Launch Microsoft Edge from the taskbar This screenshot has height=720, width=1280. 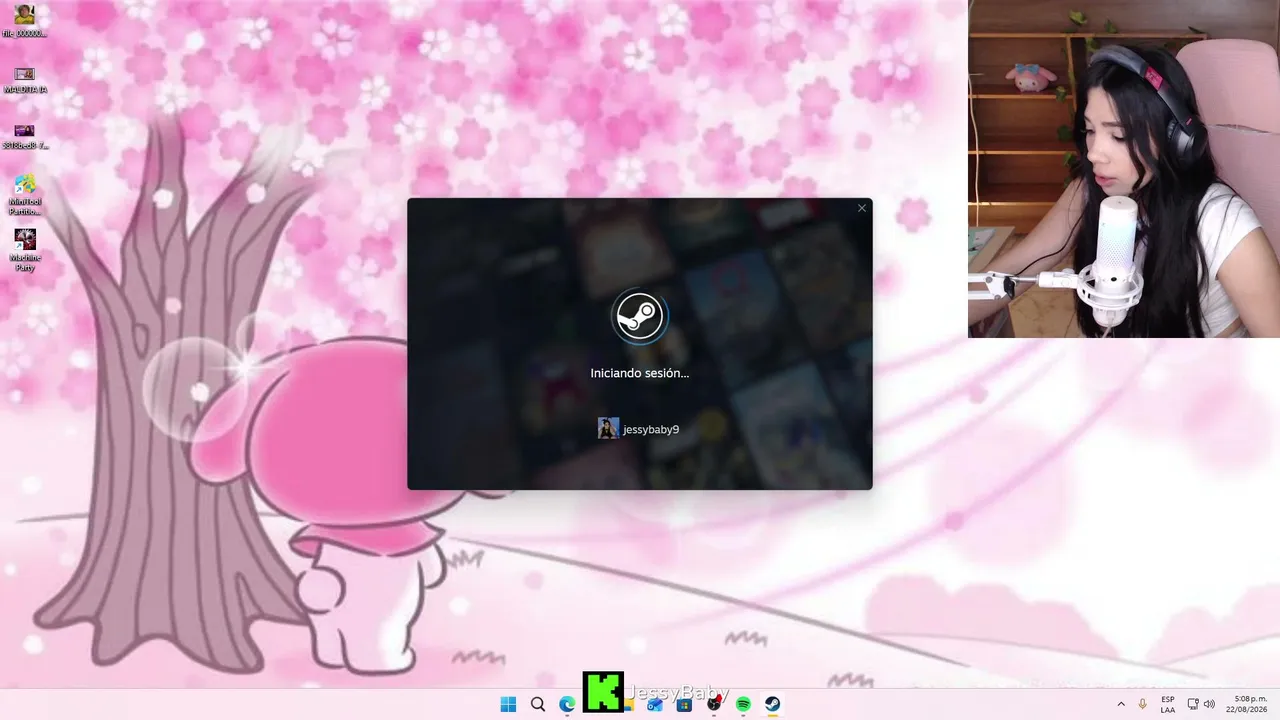(x=567, y=704)
